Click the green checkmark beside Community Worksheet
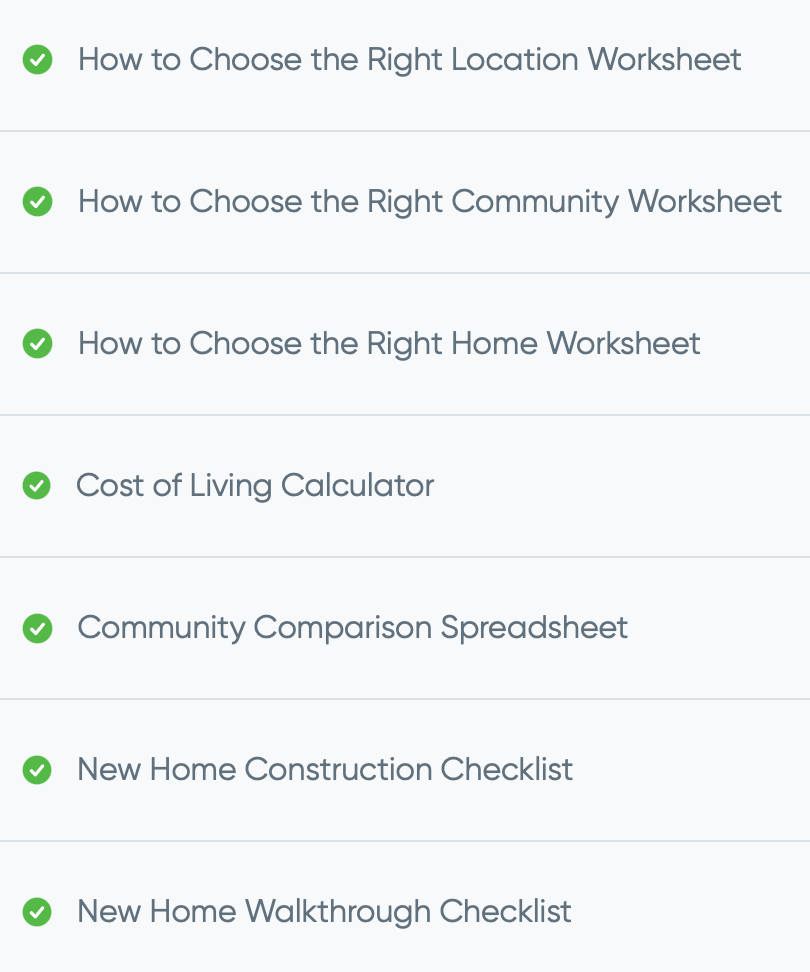 (x=37, y=201)
